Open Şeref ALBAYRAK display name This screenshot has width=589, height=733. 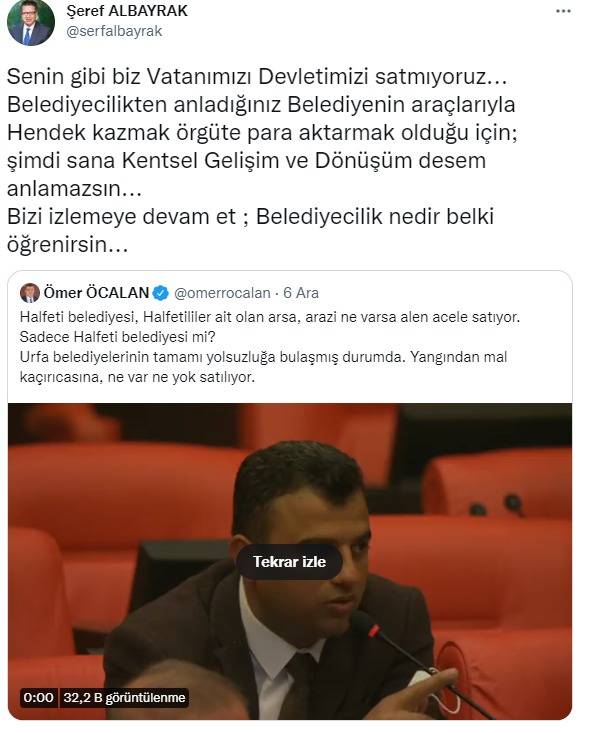pyautogui.click(x=127, y=11)
